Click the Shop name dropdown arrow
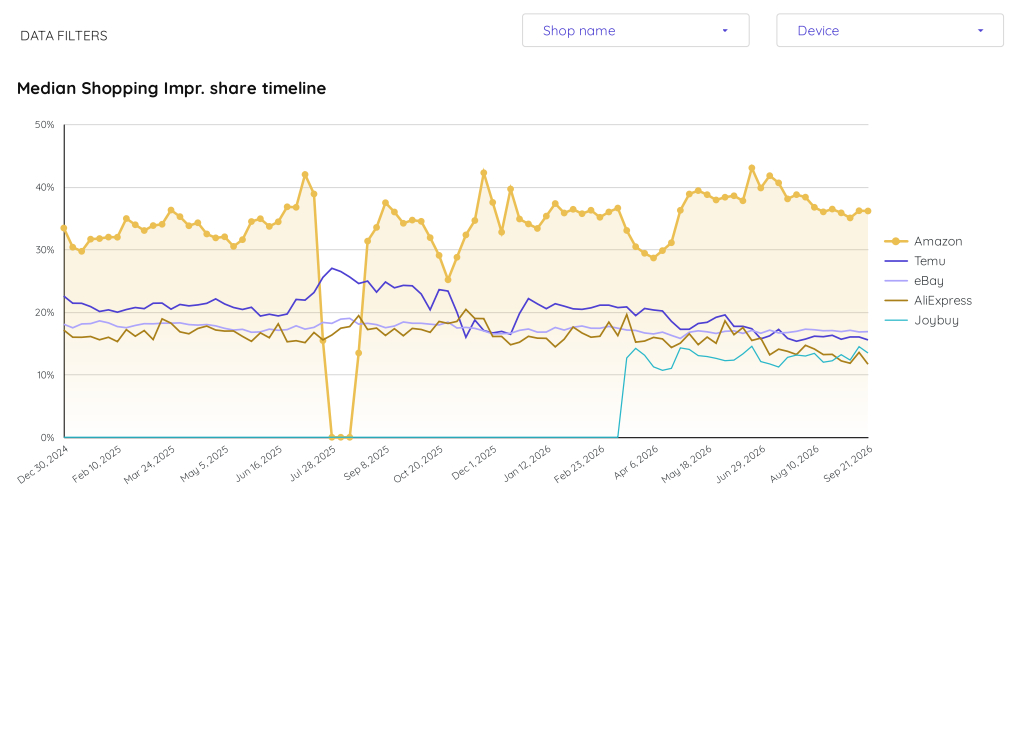 (725, 31)
